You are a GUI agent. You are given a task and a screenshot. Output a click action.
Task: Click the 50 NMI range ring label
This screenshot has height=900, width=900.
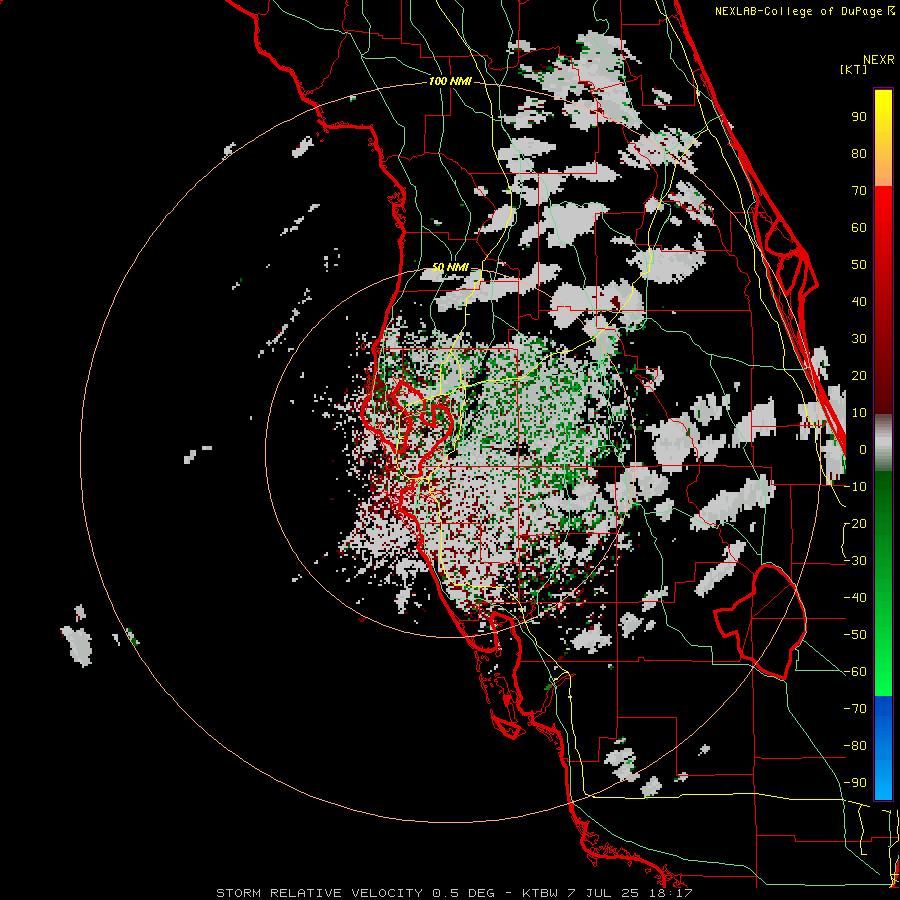450,267
